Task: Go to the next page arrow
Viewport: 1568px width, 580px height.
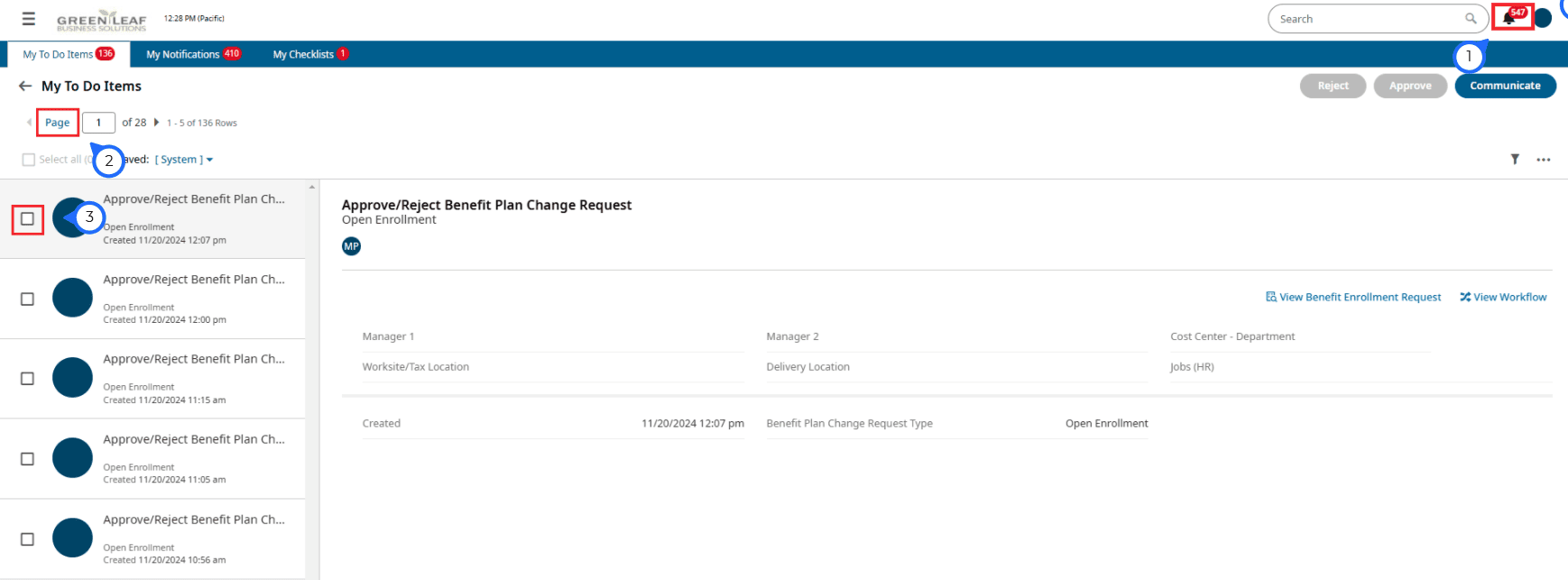Action: tap(156, 123)
